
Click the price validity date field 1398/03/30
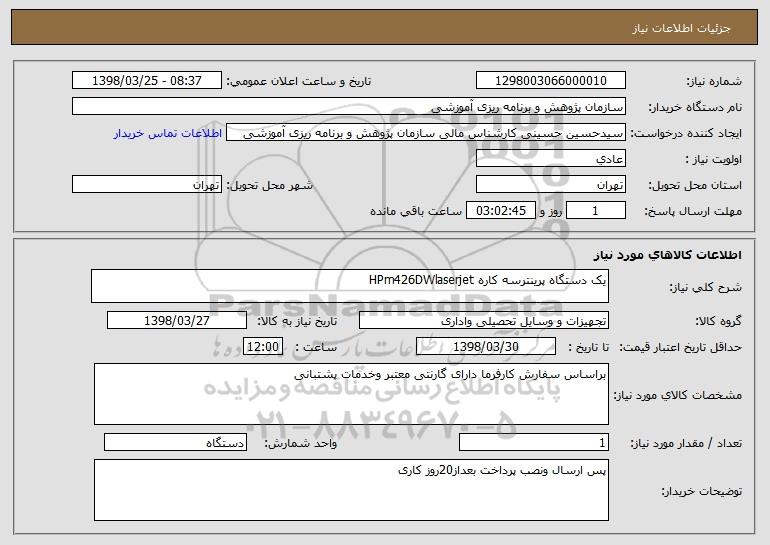click(486, 347)
